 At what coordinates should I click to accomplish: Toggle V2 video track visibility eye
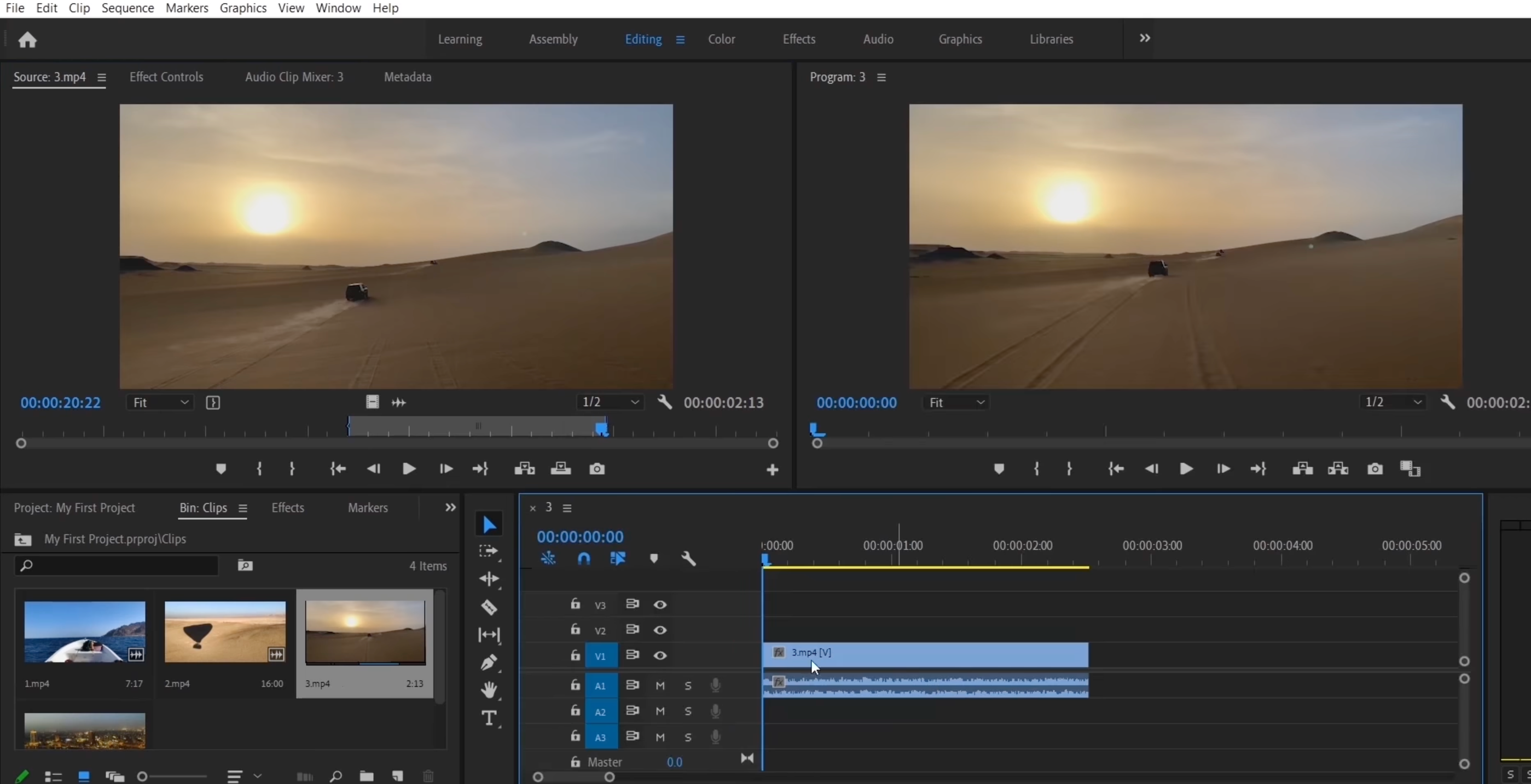coord(660,629)
